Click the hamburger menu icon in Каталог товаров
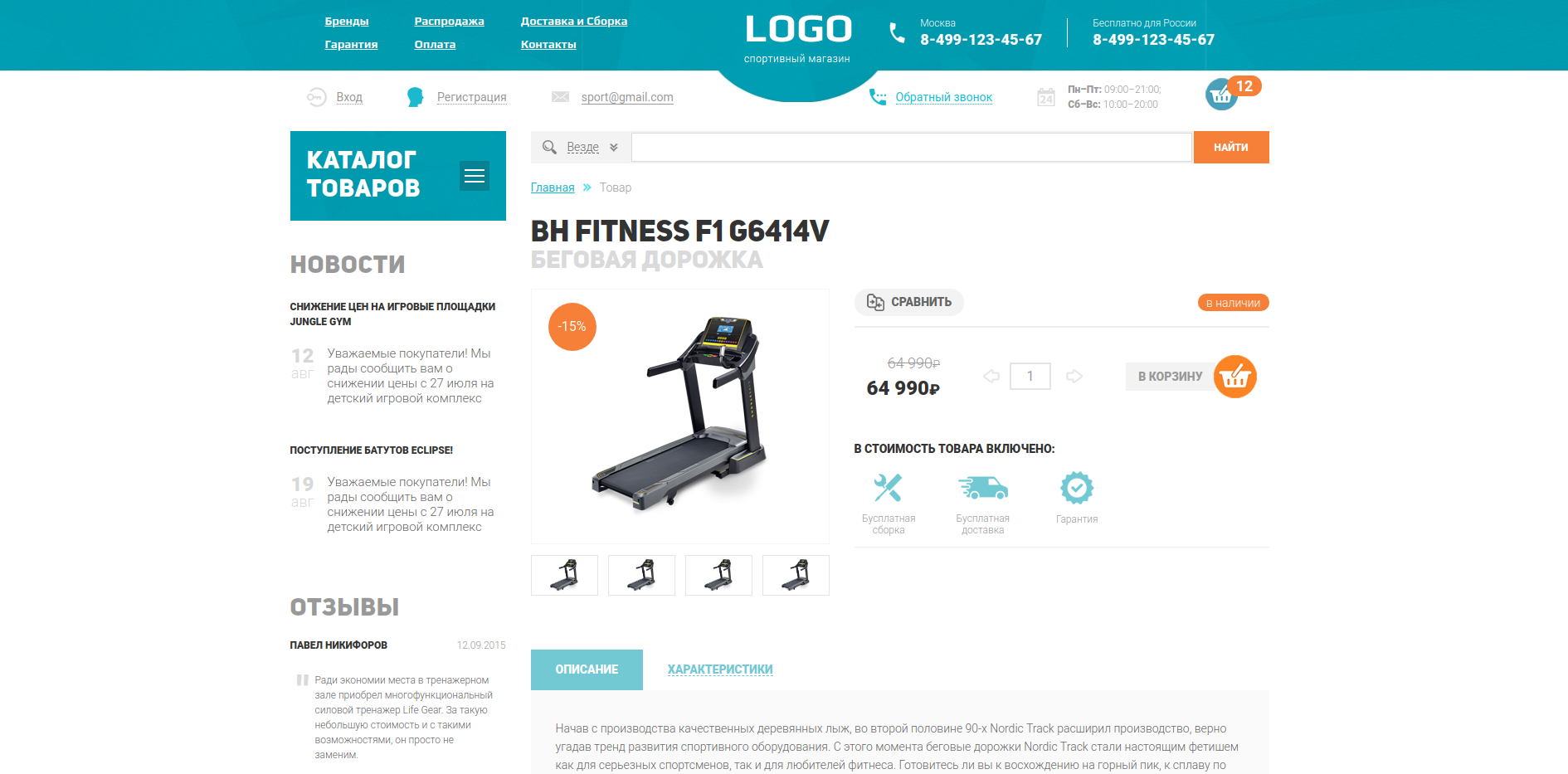1568x774 pixels. point(475,176)
